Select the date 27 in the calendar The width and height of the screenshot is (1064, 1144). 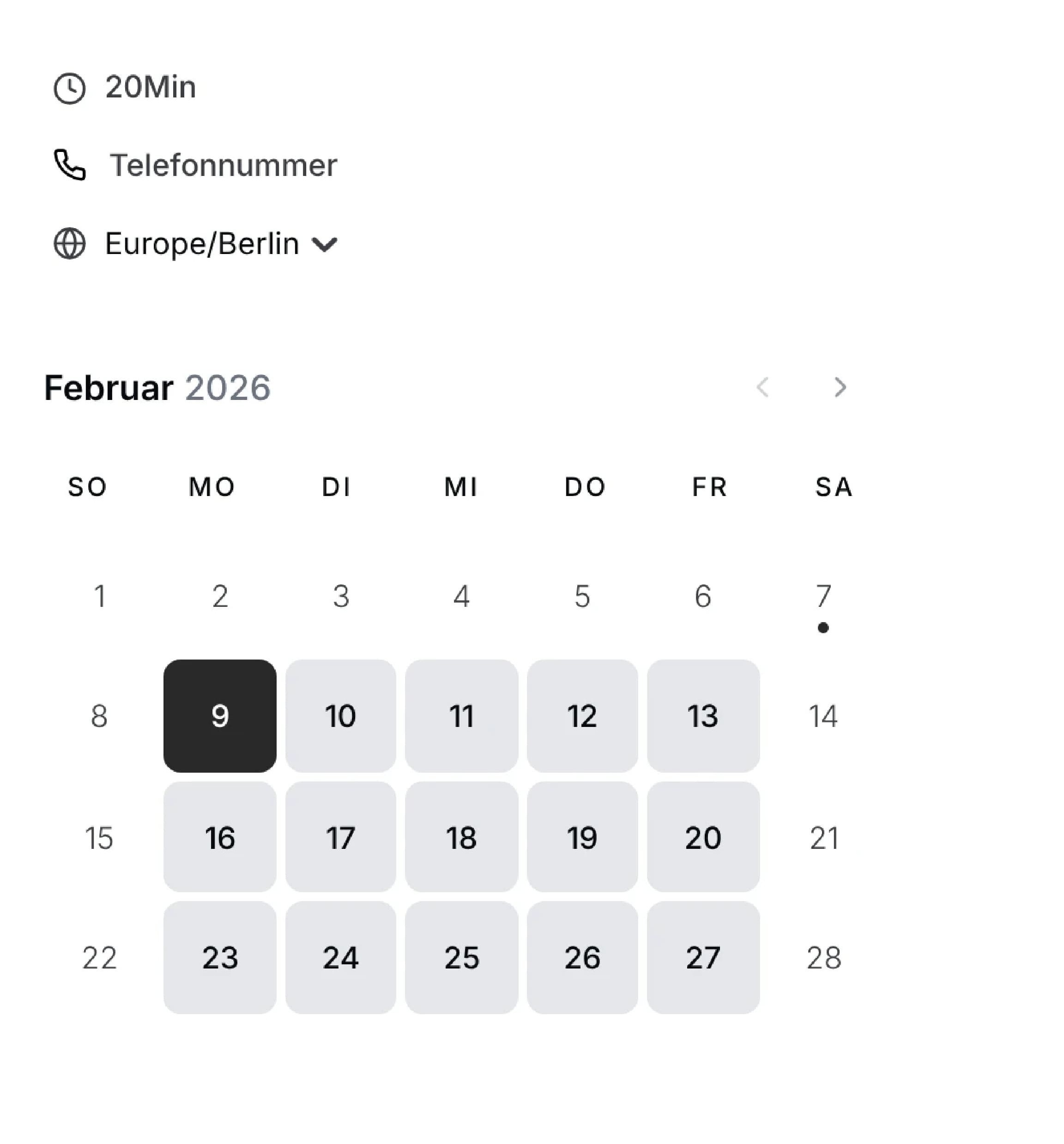[x=704, y=958]
